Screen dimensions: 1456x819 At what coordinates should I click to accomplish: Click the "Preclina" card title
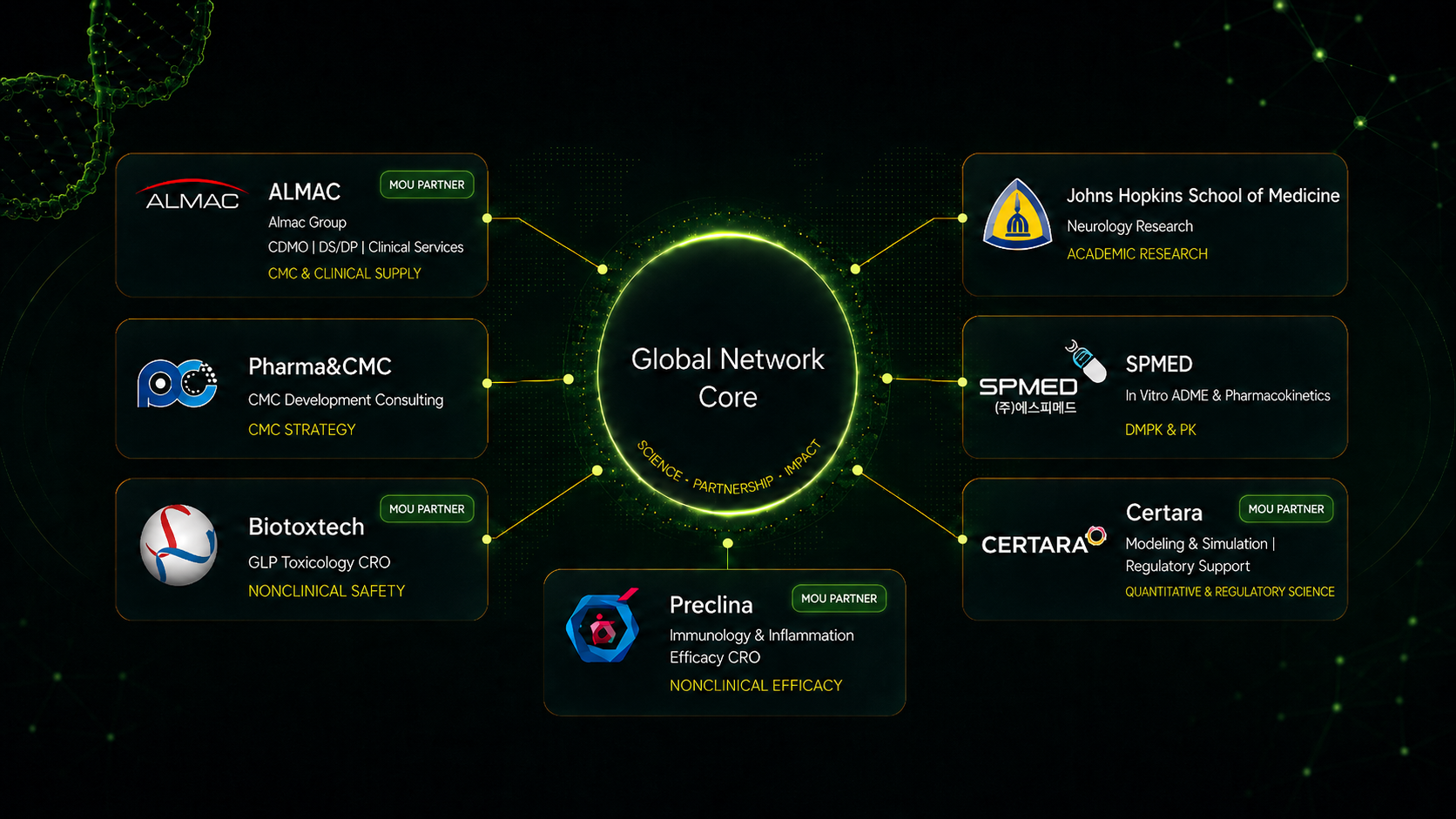pos(711,605)
